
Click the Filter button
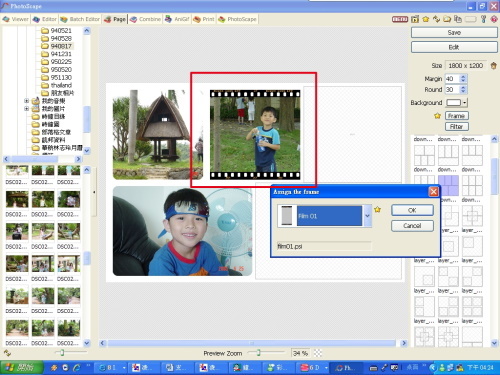(457, 126)
